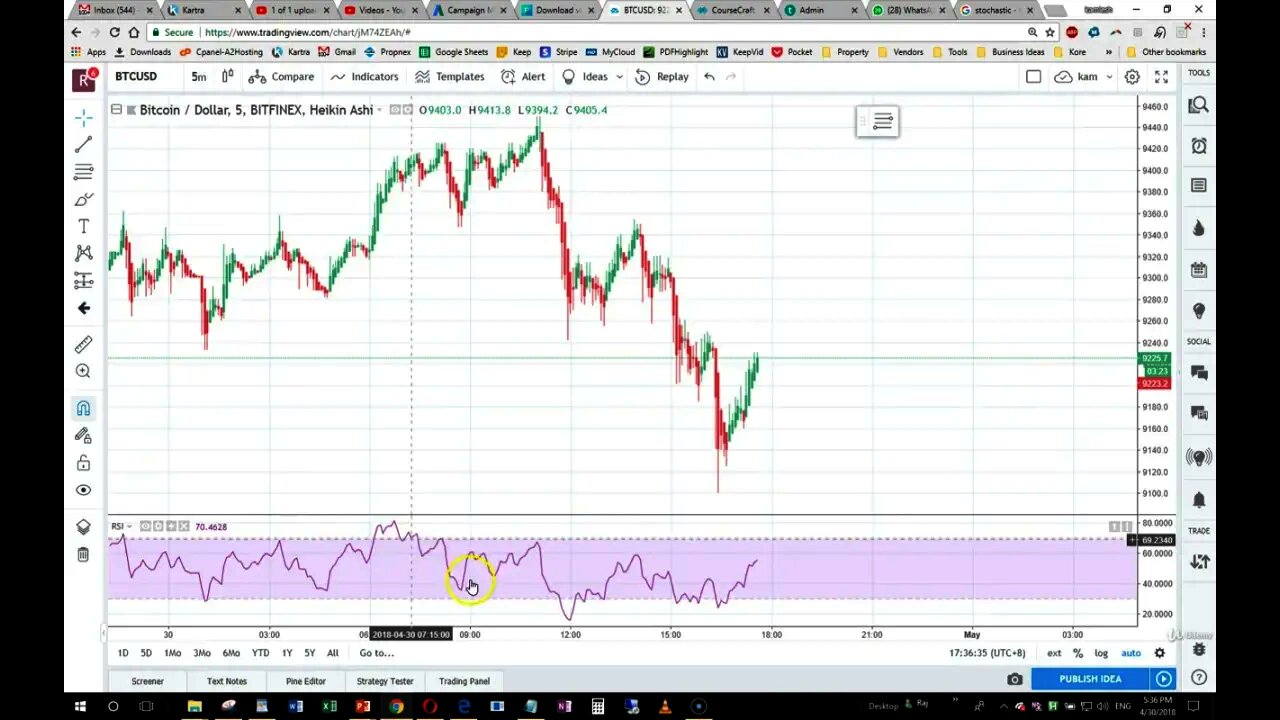
Task: Click the Templates button
Action: point(450,76)
